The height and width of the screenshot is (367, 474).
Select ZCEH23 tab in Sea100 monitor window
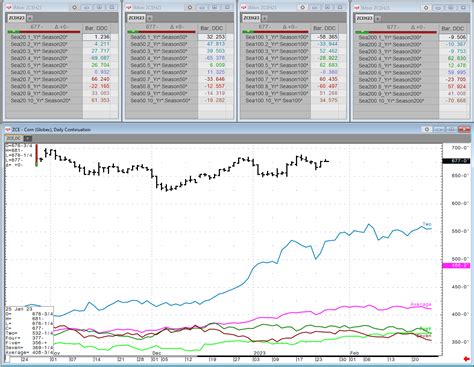point(251,18)
